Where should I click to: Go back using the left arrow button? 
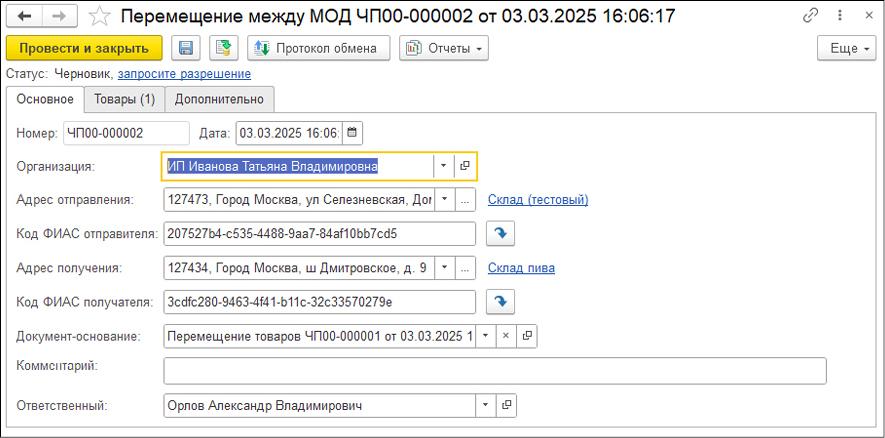[x=25, y=16]
